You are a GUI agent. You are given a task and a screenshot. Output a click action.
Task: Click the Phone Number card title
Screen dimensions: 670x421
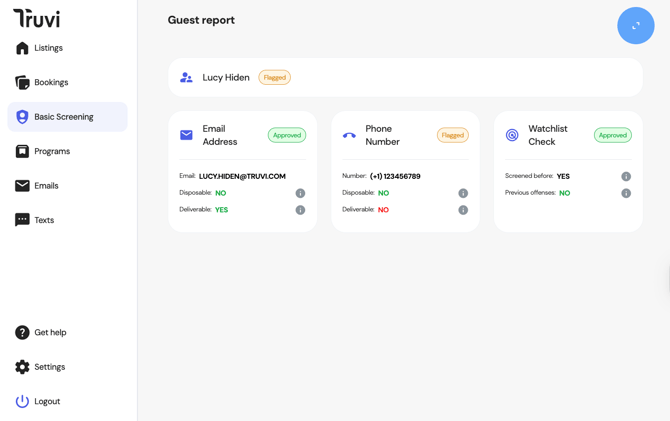(x=382, y=135)
